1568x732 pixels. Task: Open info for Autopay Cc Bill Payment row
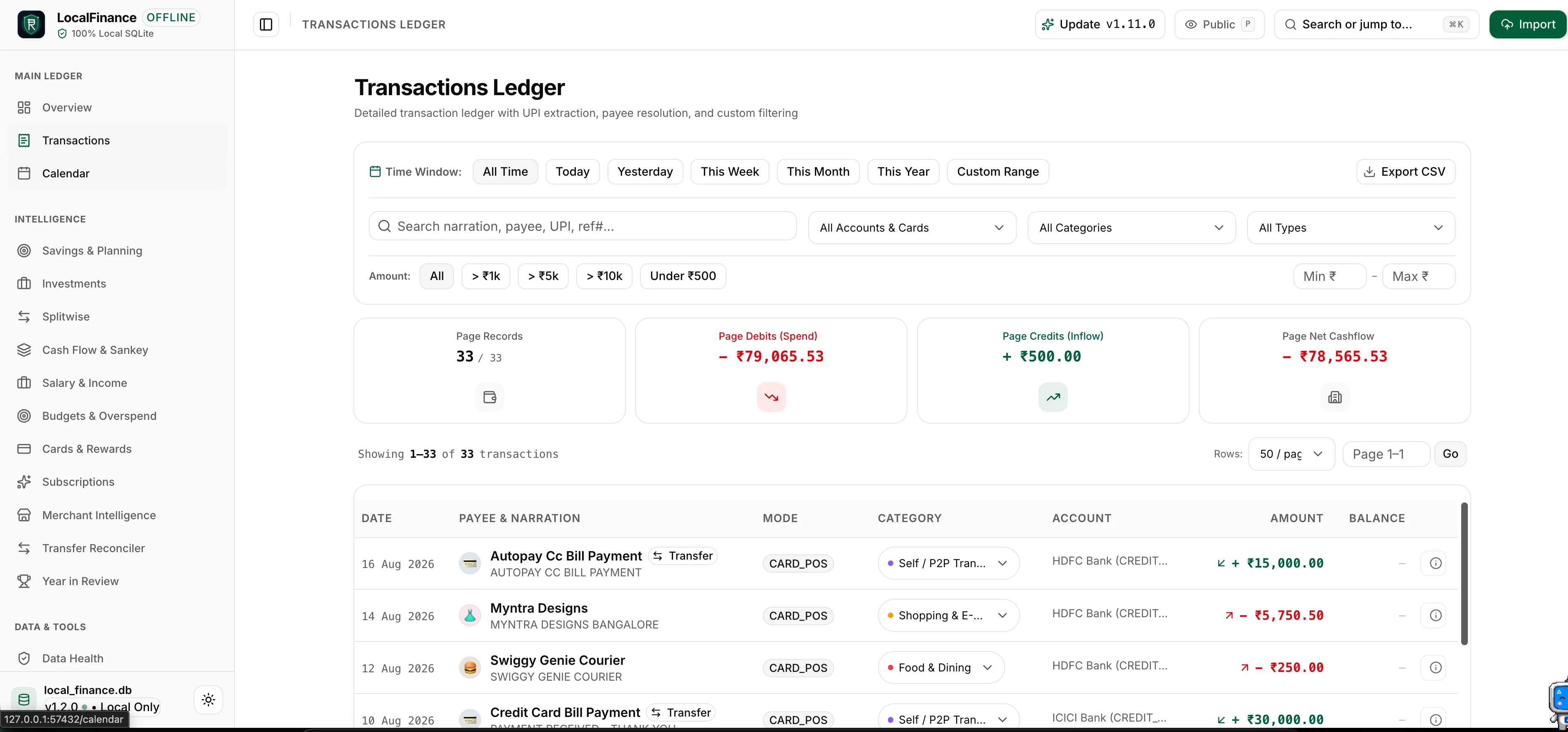(1435, 563)
